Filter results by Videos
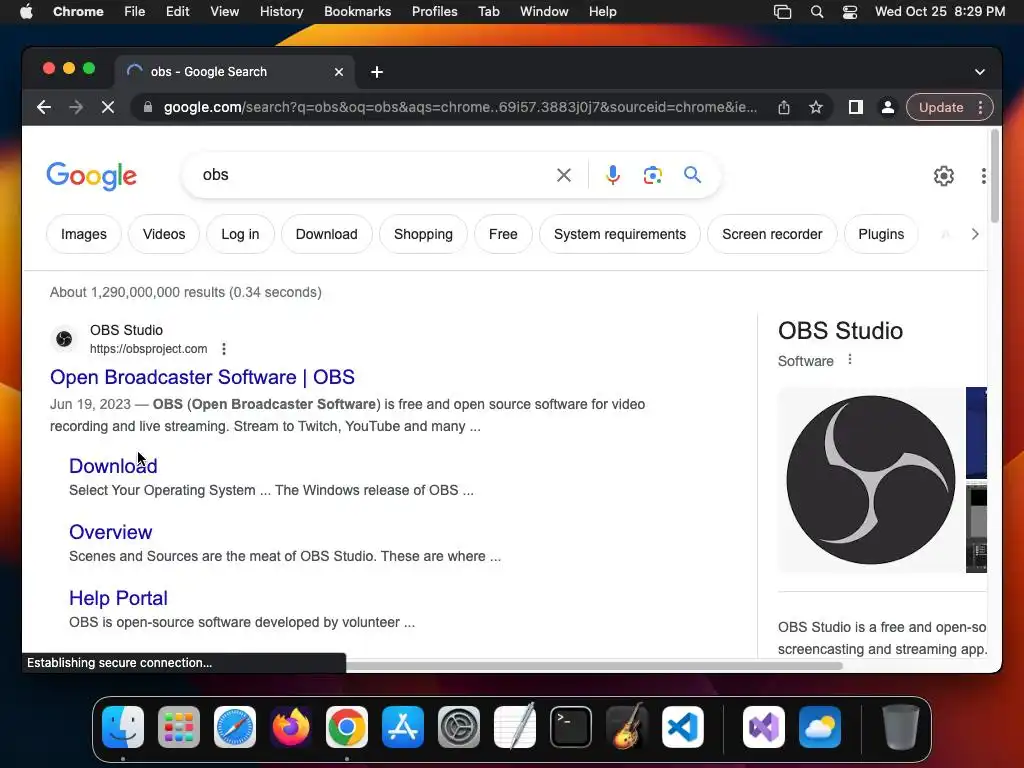The height and width of the screenshot is (768, 1024). coord(164,234)
